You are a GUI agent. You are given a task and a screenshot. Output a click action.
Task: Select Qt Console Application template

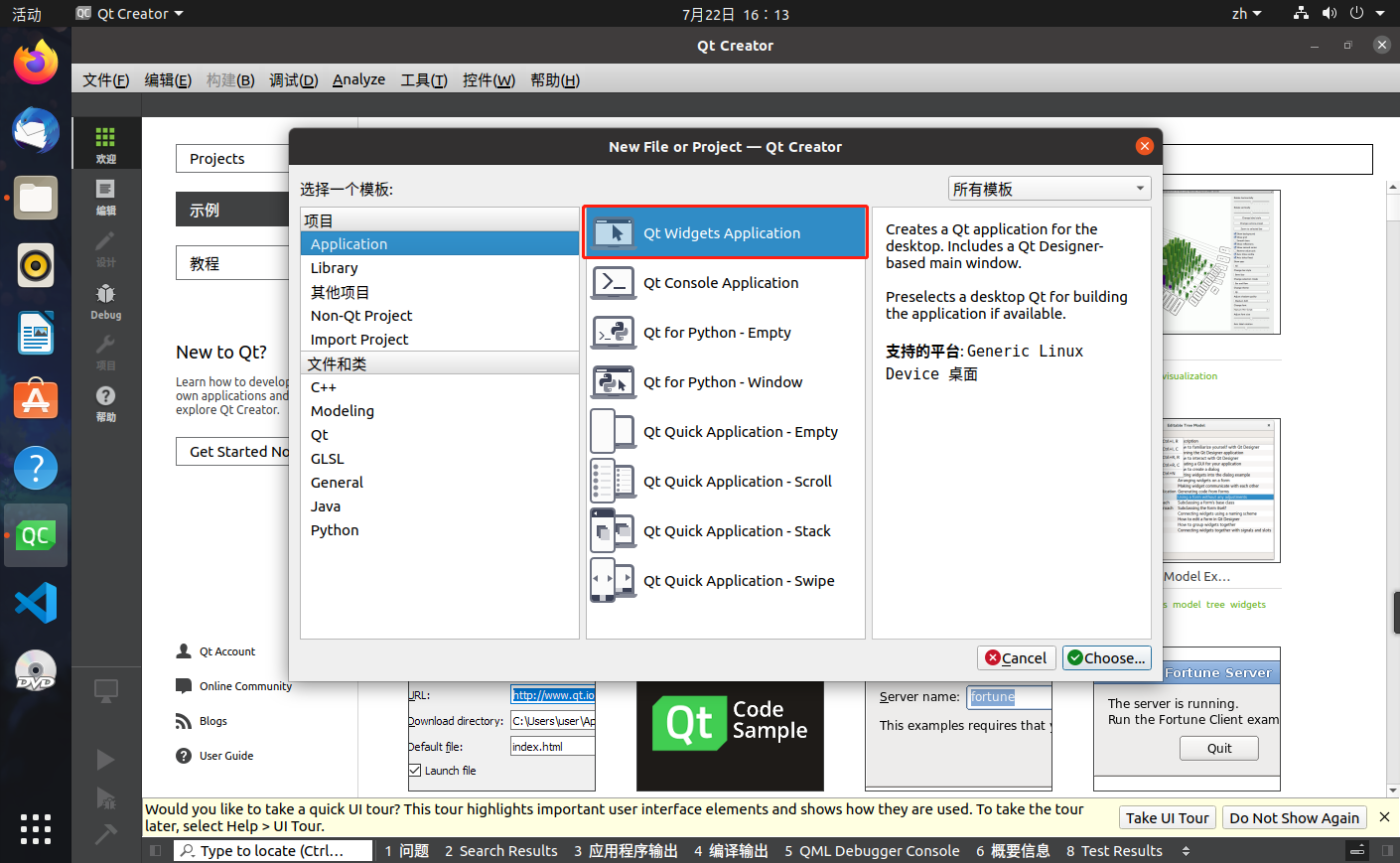tap(726, 282)
